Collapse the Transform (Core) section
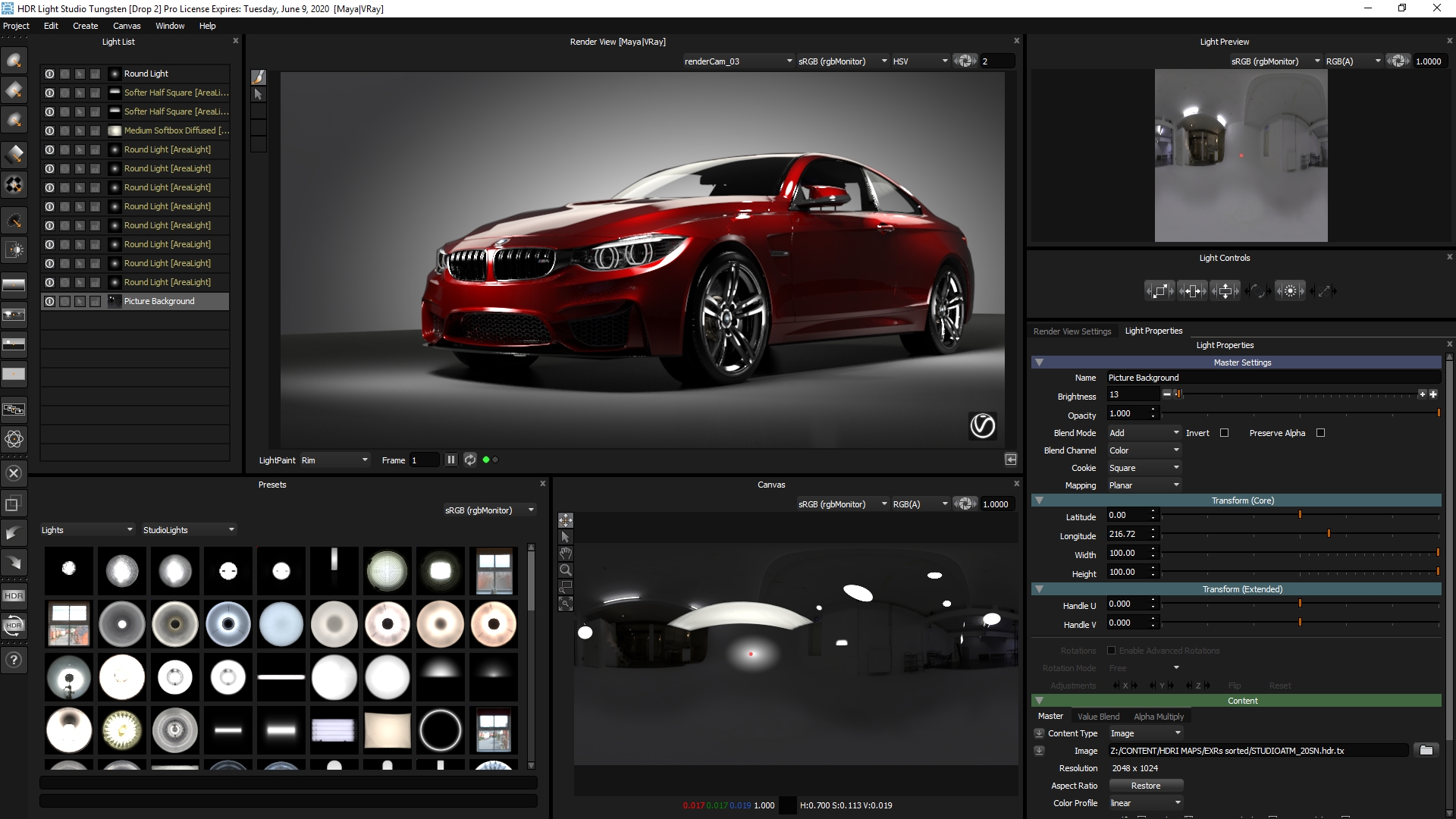1456x819 pixels. 1040,500
